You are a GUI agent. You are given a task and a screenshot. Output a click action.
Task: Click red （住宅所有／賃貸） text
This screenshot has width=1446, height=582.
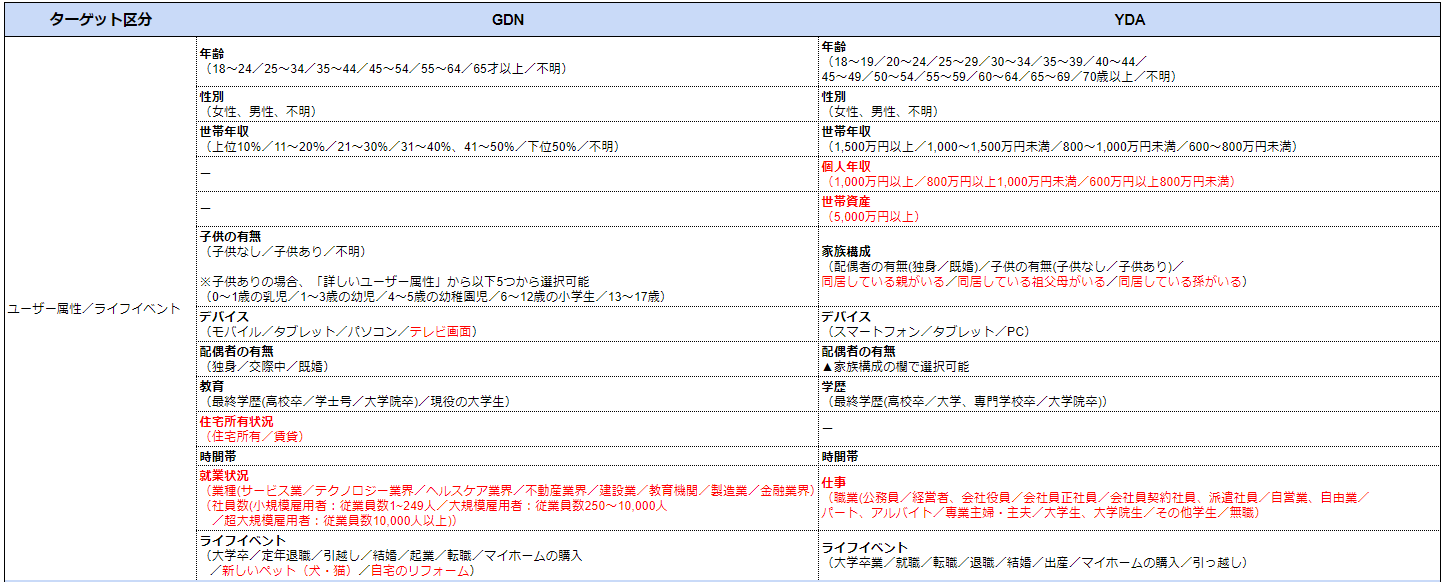(x=255, y=436)
